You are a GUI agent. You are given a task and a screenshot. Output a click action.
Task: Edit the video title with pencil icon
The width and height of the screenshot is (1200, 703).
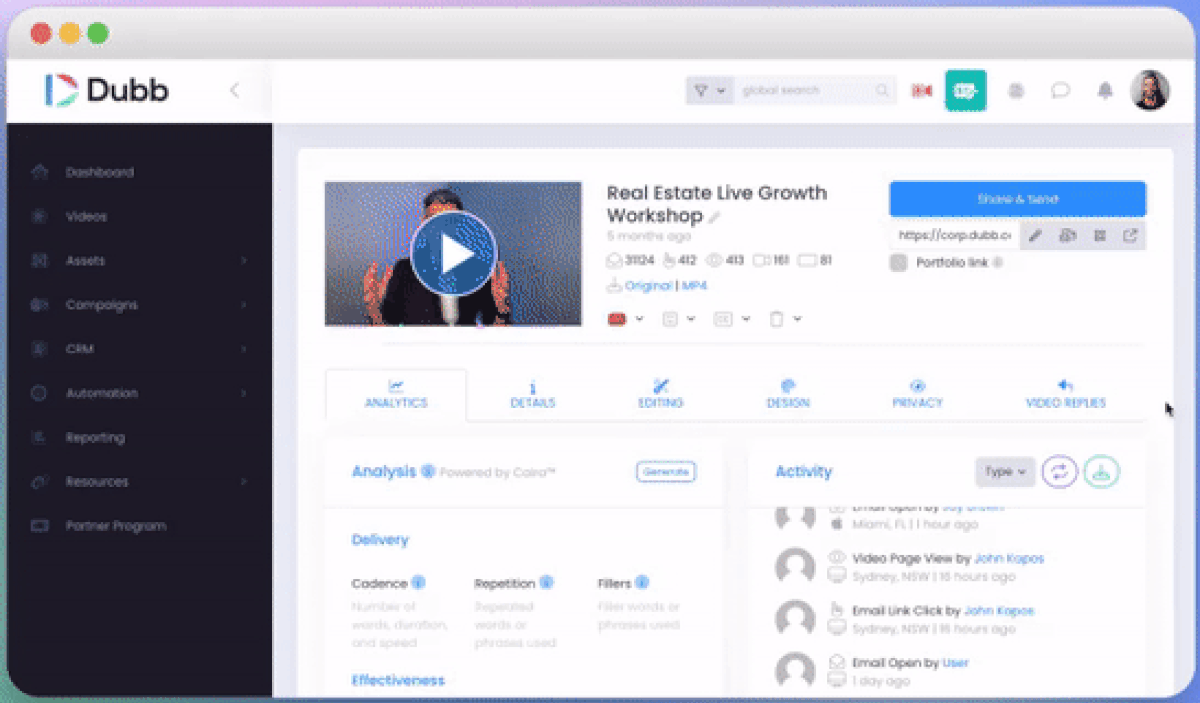715,217
